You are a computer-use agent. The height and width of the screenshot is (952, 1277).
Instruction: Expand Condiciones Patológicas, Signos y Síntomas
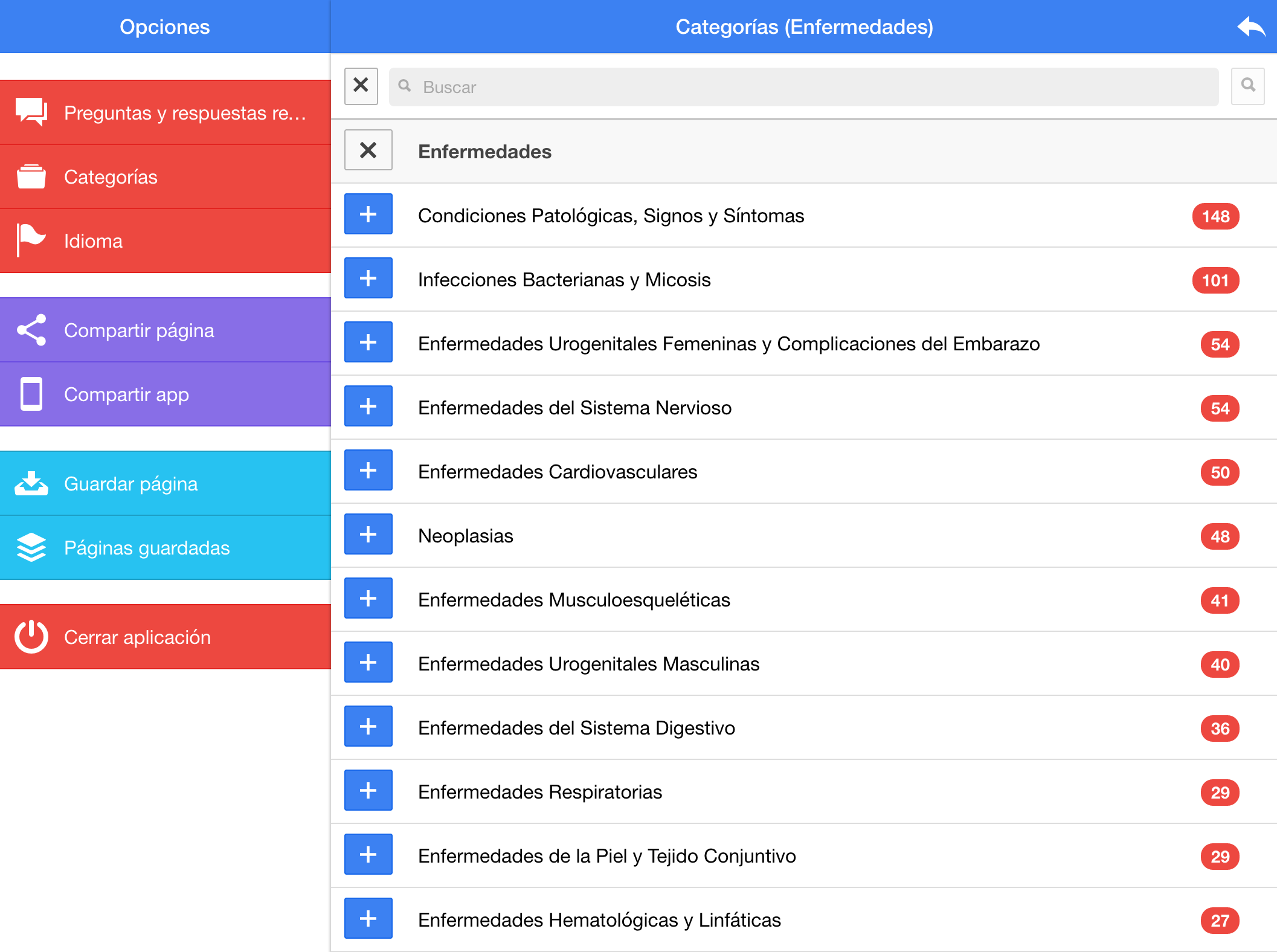[368, 214]
